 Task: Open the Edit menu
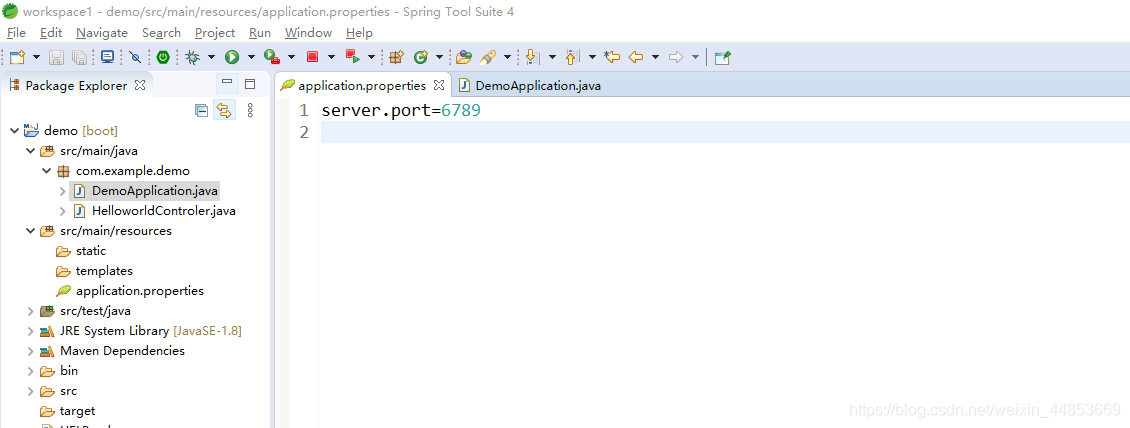coord(50,32)
